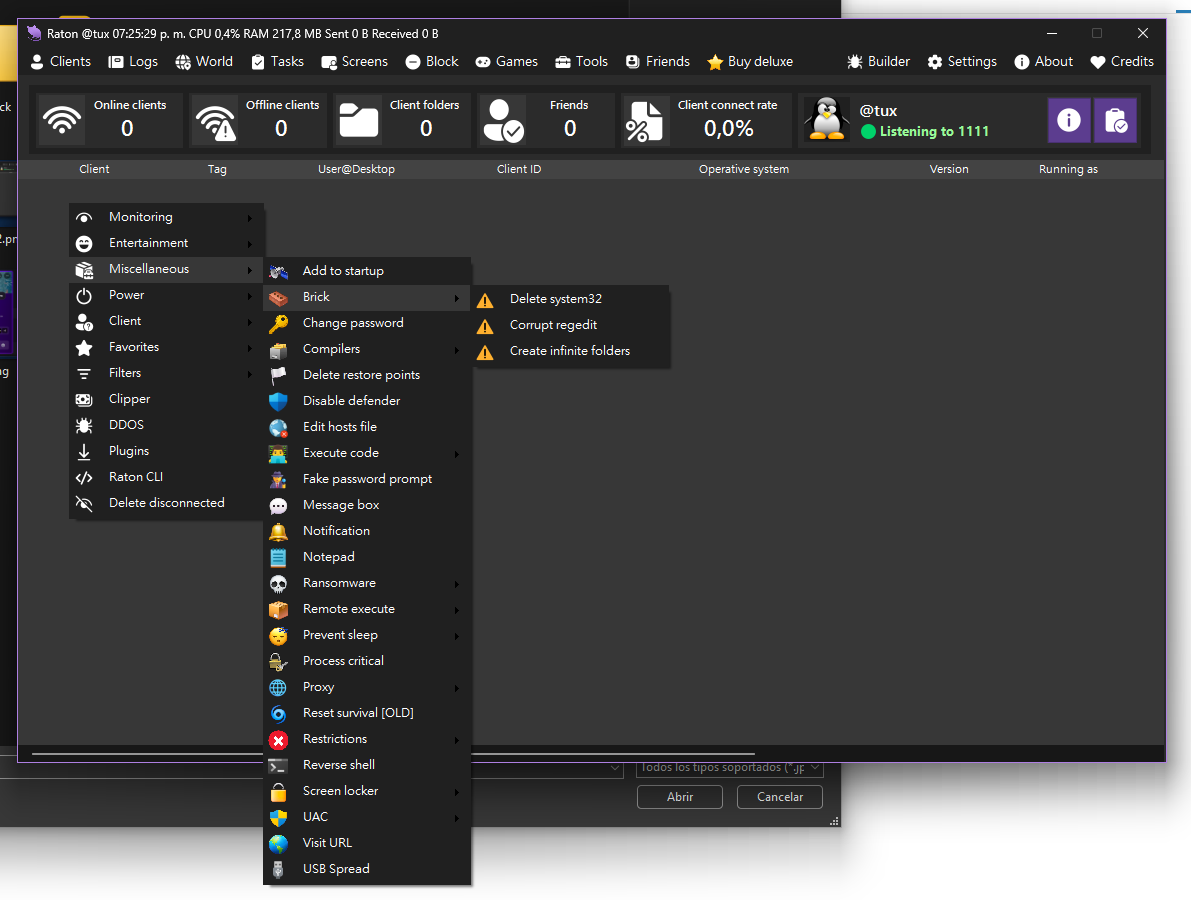Click Cancelar button in the file dialog
This screenshot has width=1191, height=900.
pos(780,797)
